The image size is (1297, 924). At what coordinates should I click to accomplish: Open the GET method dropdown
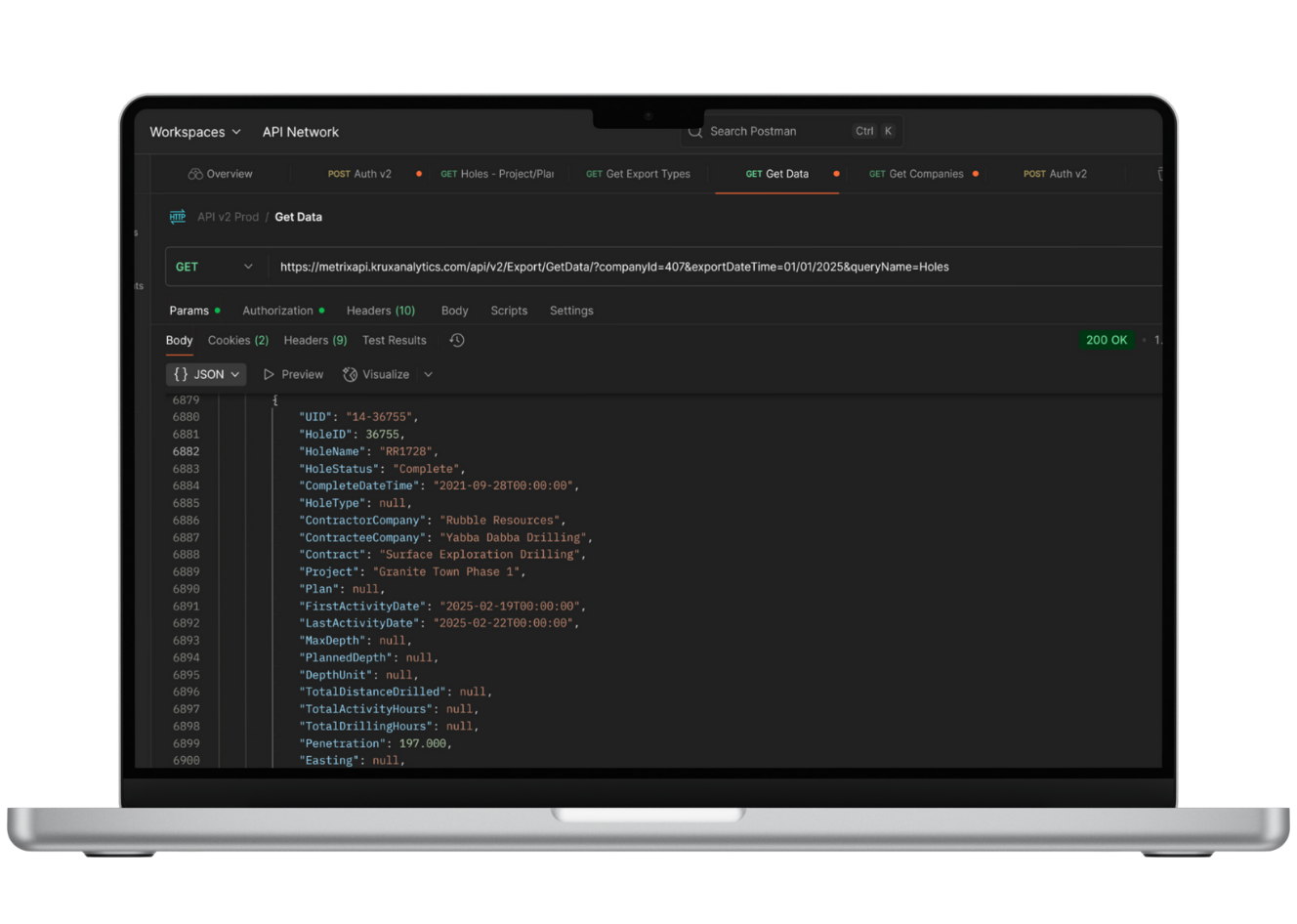point(215,266)
